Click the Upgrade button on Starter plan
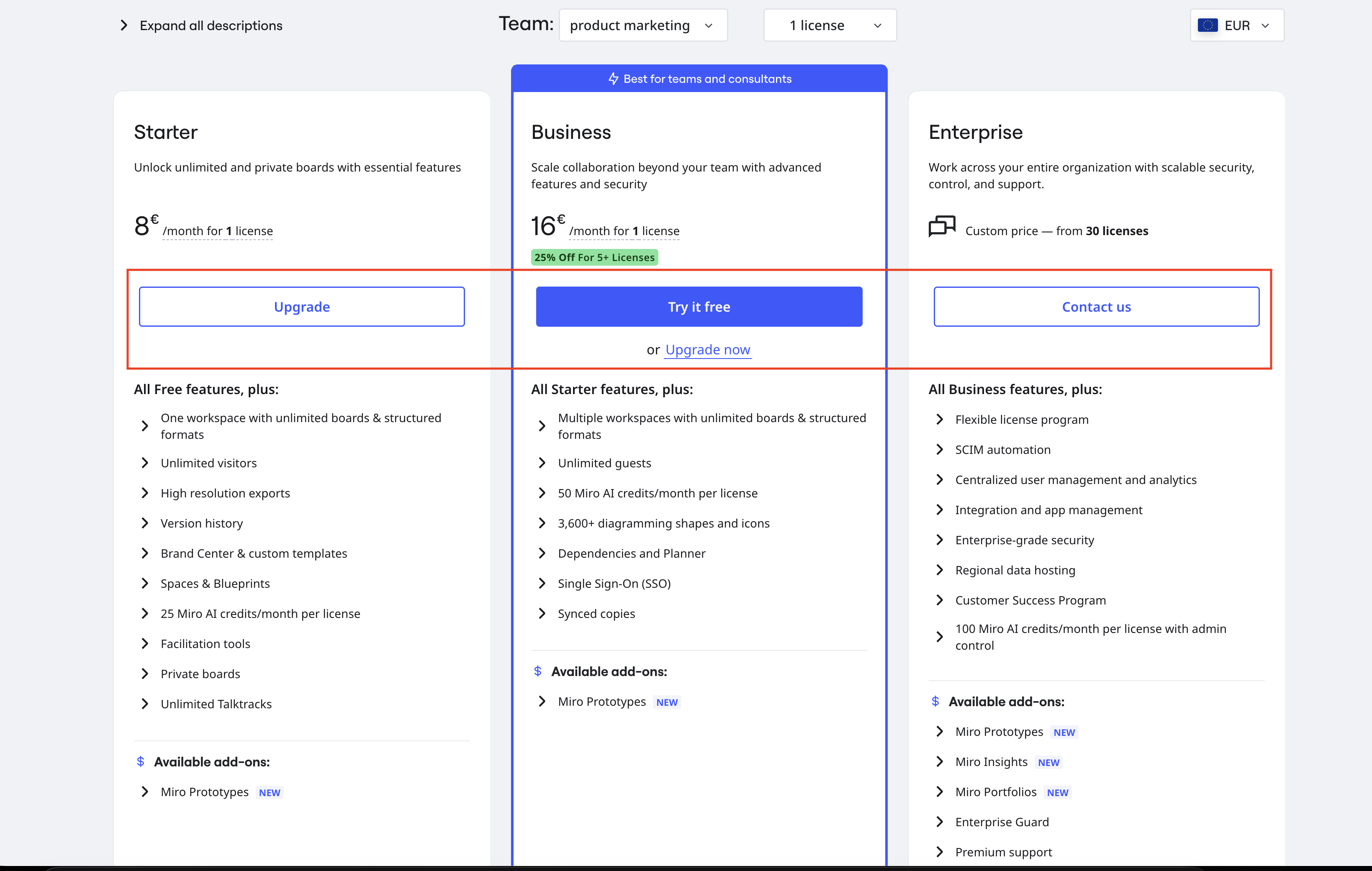1372x871 pixels. pyautogui.click(x=301, y=307)
